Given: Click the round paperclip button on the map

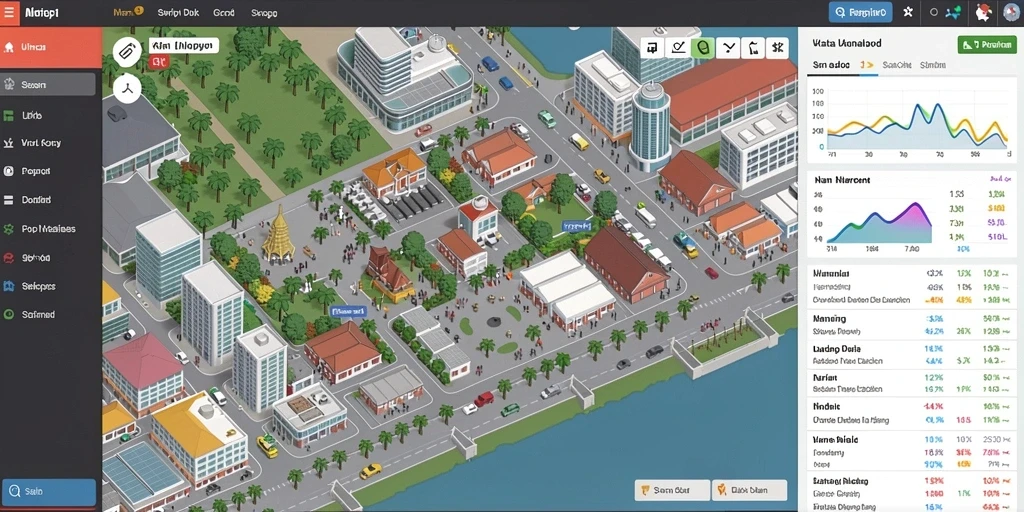Looking at the screenshot, I should (127, 52).
